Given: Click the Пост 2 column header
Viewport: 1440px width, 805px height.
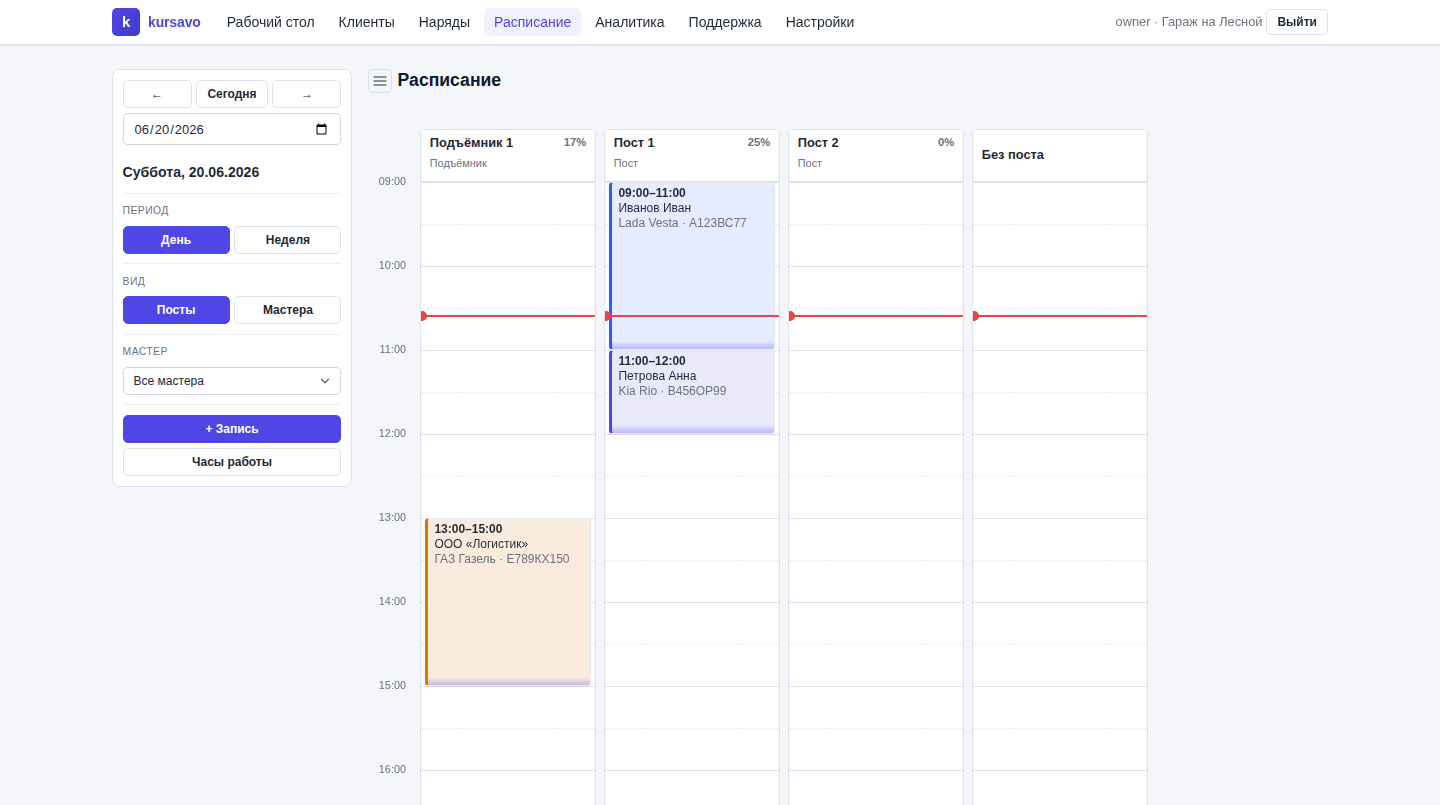Looking at the screenshot, I should click(x=876, y=155).
